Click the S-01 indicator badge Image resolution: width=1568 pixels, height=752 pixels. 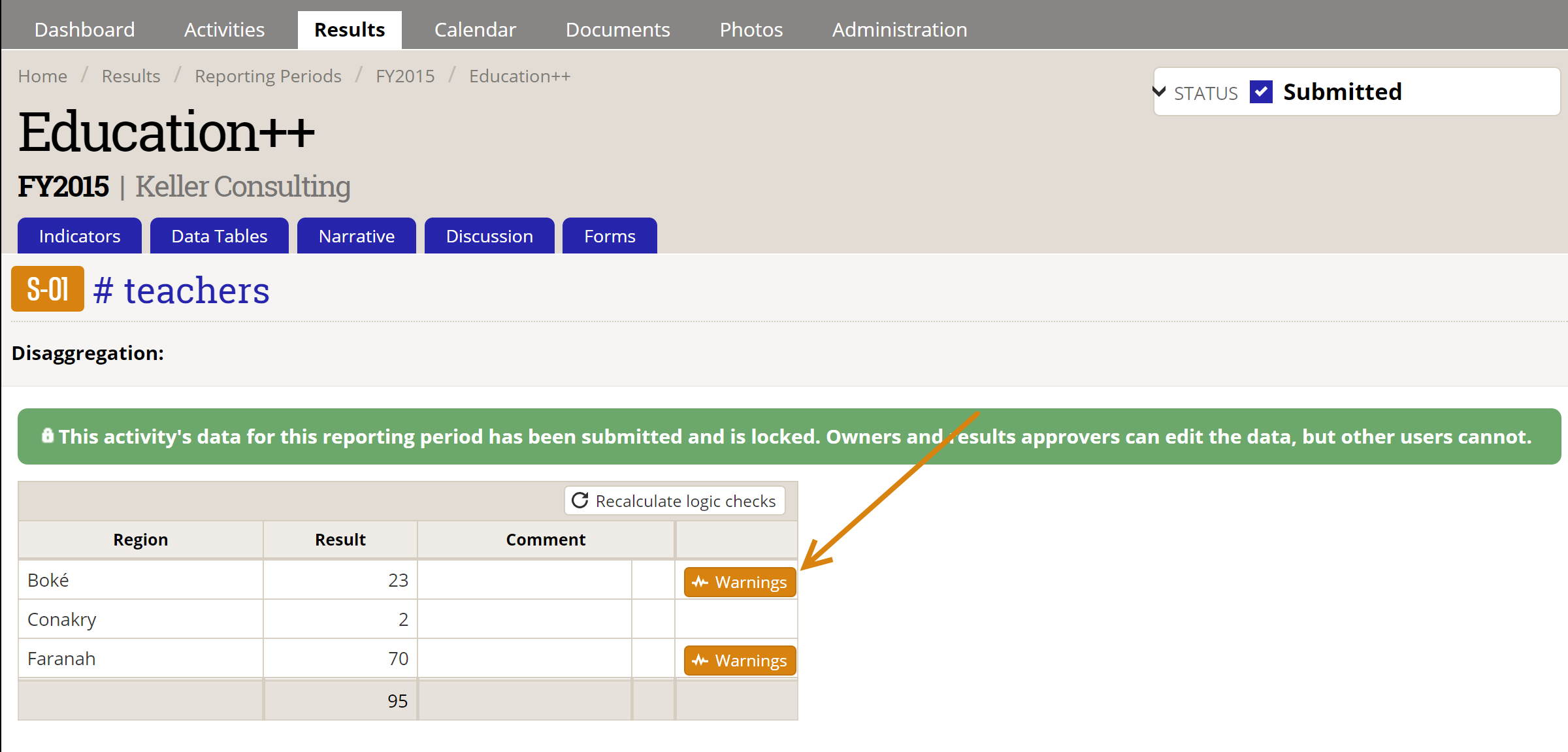48,289
